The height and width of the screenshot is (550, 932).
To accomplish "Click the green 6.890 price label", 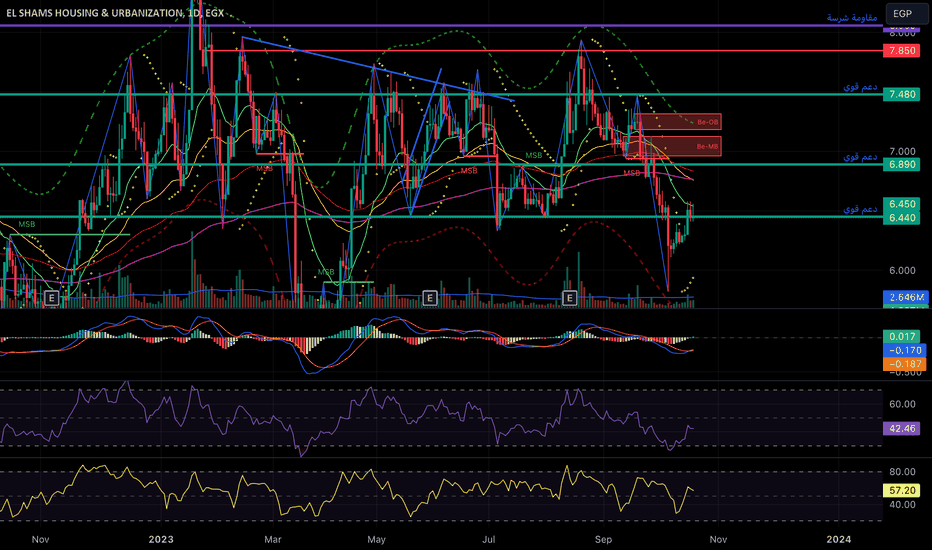I will click(x=902, y=164).
